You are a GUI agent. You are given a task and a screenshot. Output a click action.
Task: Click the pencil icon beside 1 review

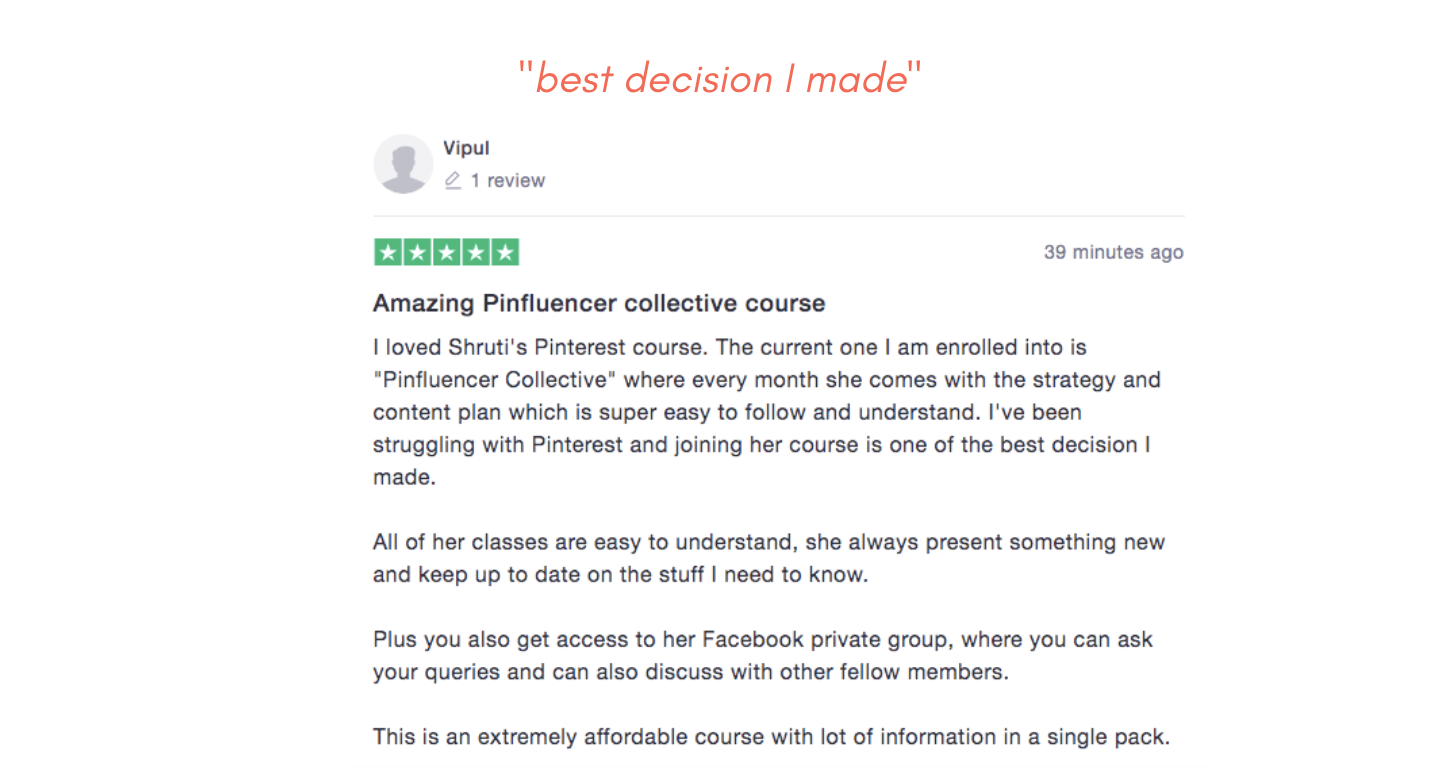point(453,181)
